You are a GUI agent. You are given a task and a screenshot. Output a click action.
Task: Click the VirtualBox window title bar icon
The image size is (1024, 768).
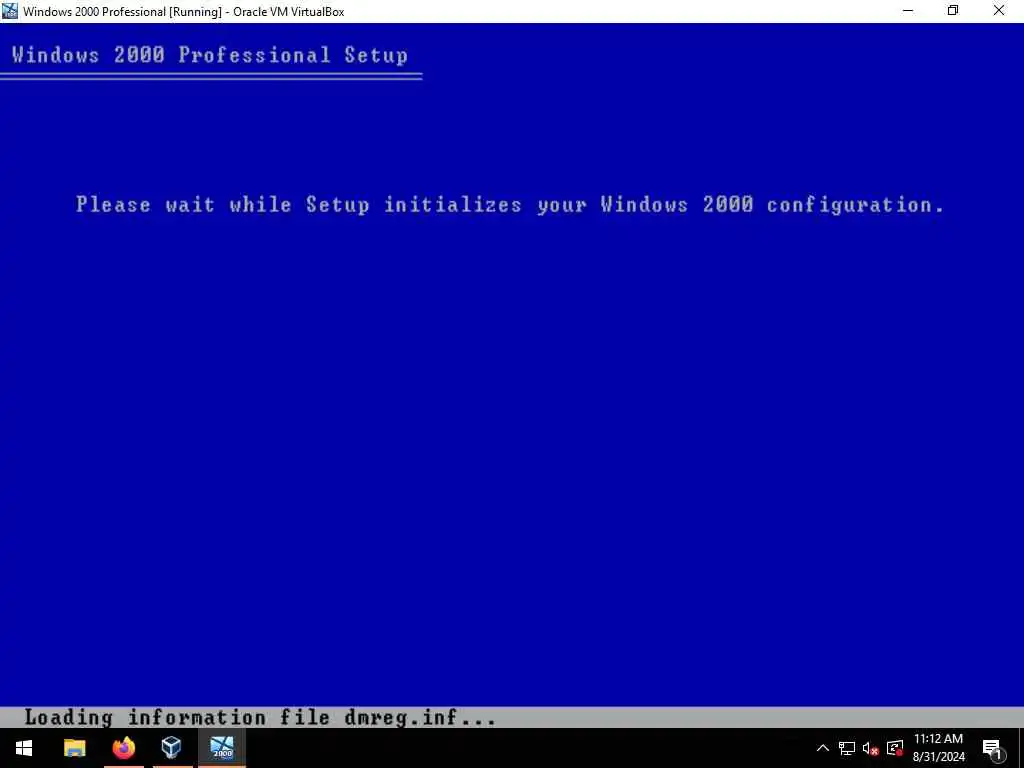pos(10,11)
